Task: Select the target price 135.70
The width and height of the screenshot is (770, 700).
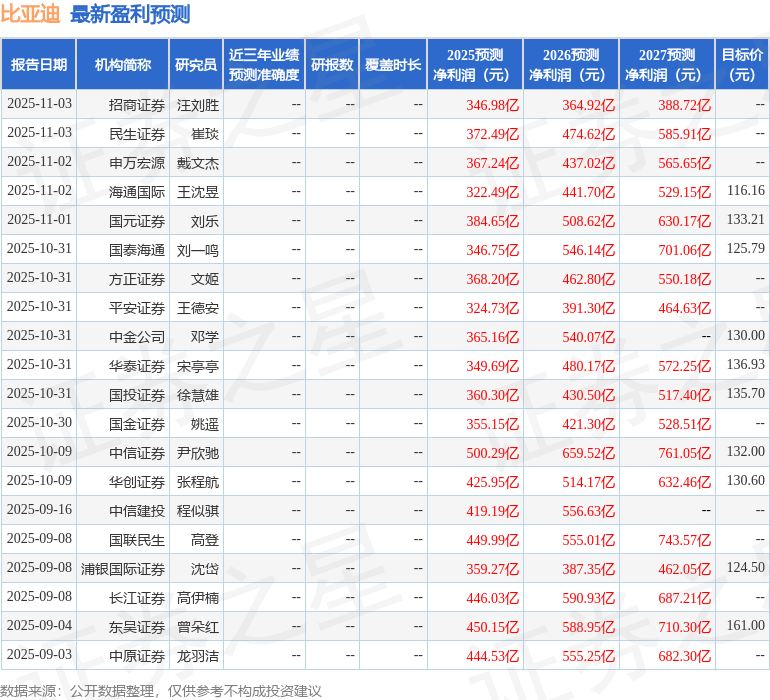Action: [x=745, y=393]
